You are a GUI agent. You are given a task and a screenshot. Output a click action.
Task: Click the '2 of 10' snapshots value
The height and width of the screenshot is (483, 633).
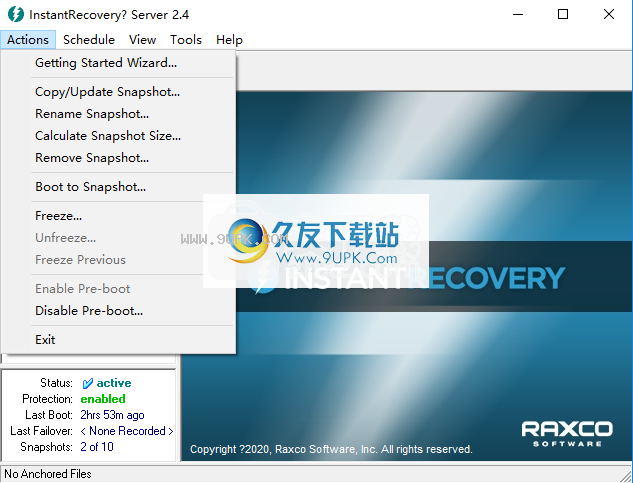point(97,447)
